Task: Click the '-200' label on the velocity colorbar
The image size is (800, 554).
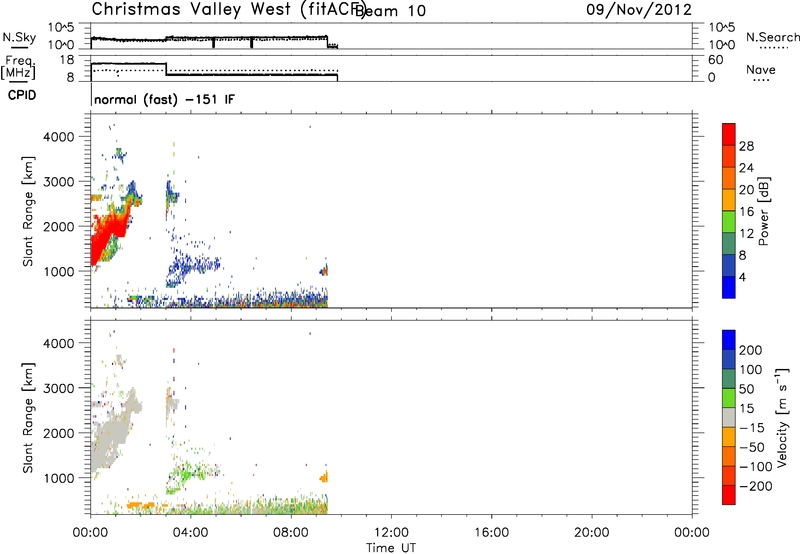Action: coord(756,486)
